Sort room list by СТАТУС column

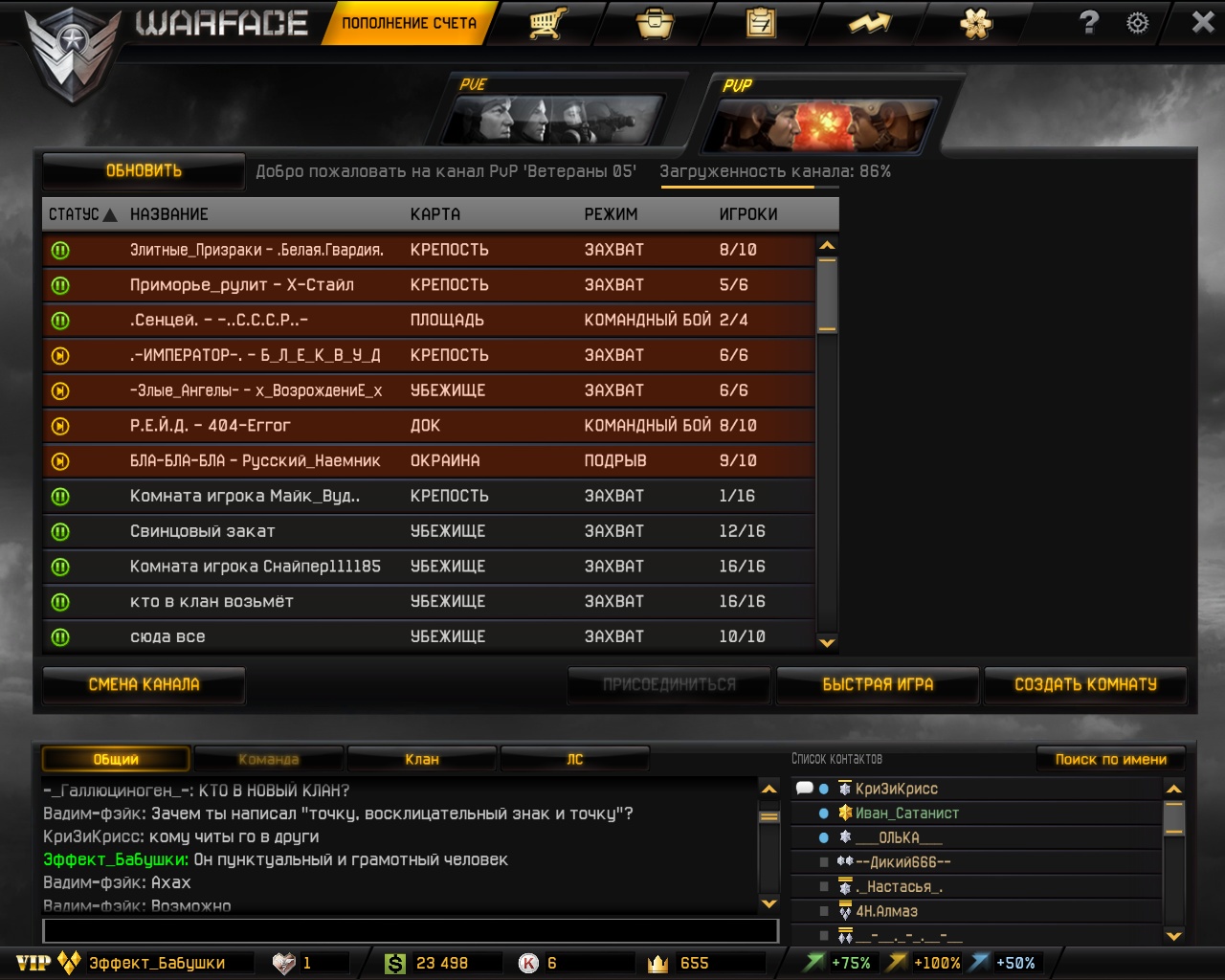tap(82, 214)
